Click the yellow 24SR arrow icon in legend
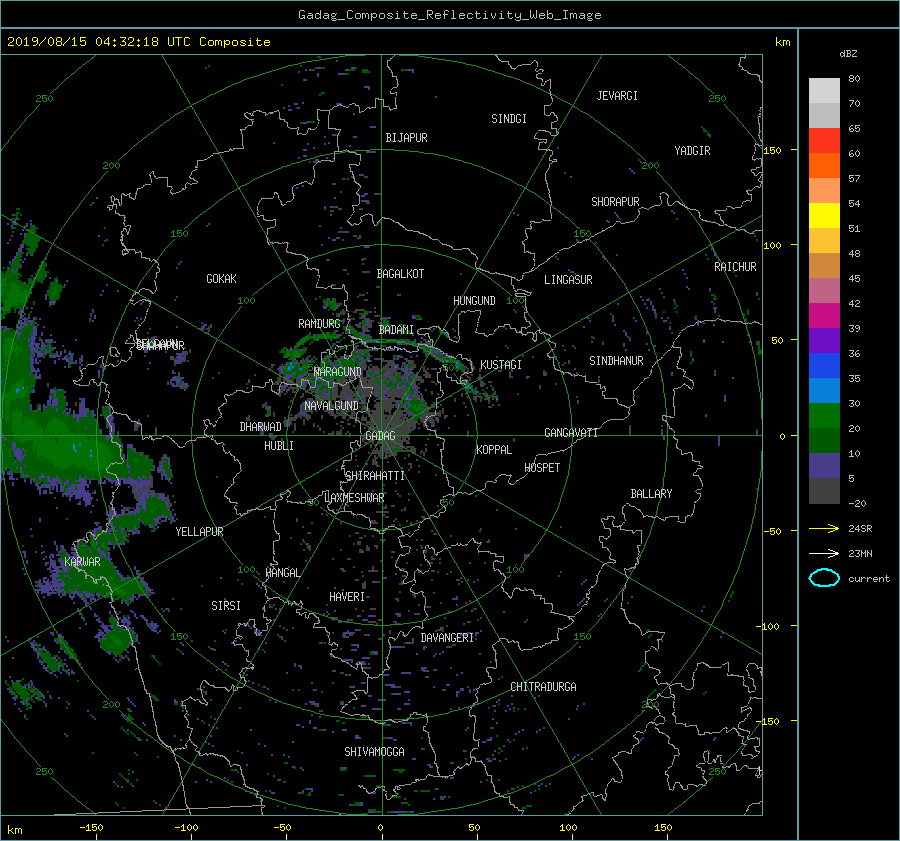This screenshot has height=841, width=900. (824, 528)
